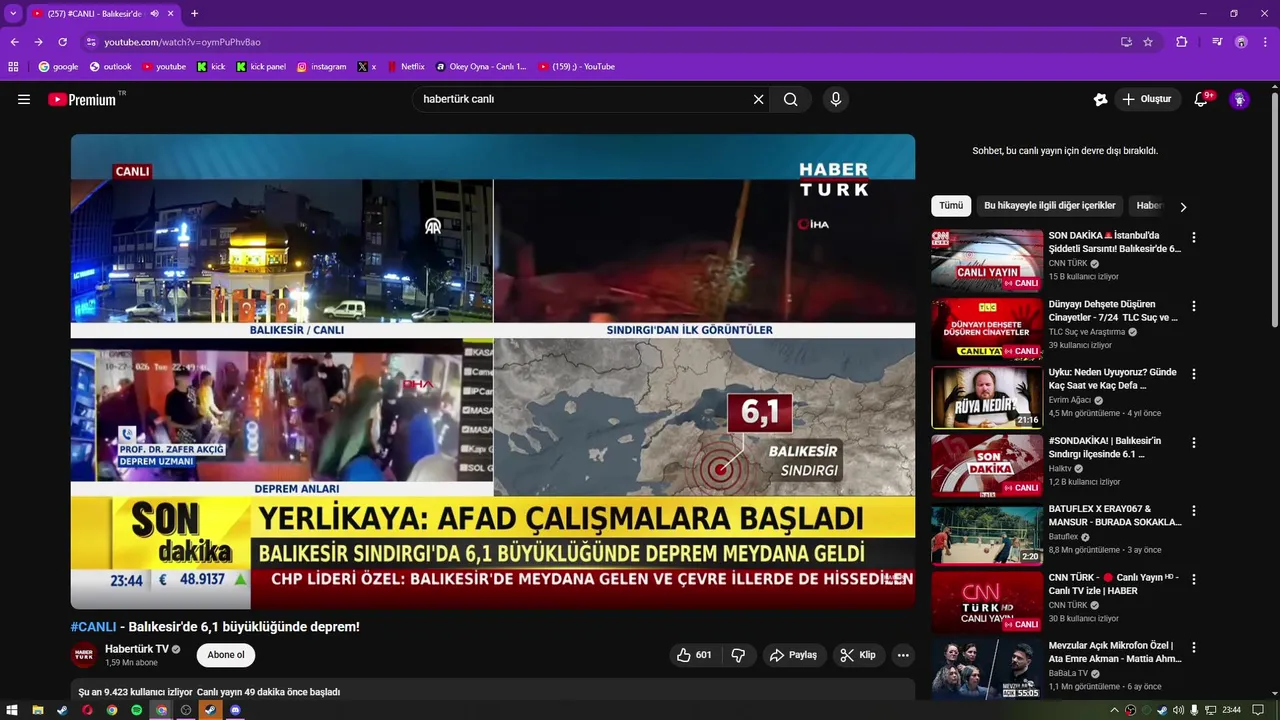
Task: Click the Habertürk TV channel avatar
Action: [83, 655]
